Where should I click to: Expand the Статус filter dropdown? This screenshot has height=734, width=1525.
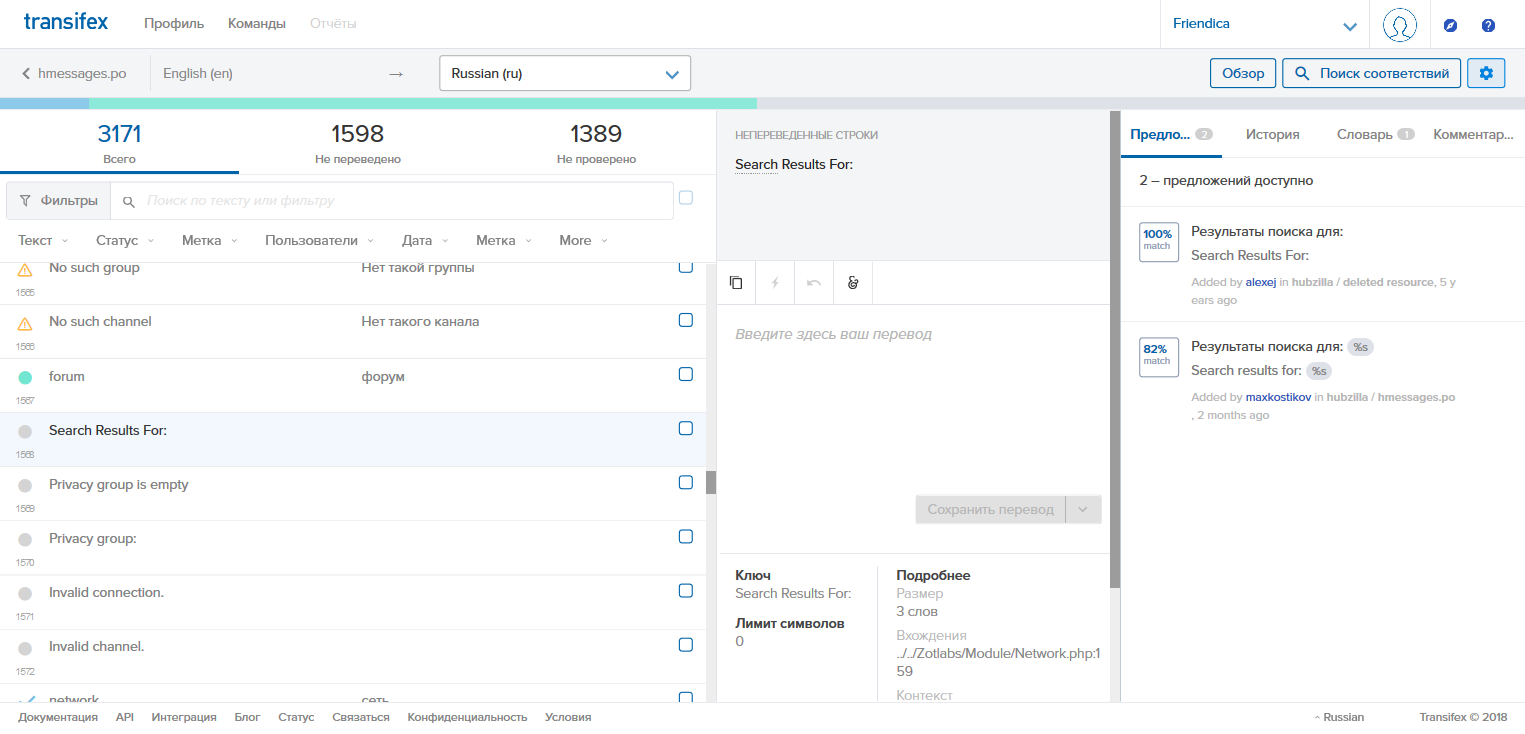pyautogui.click(x=125, y=241)
